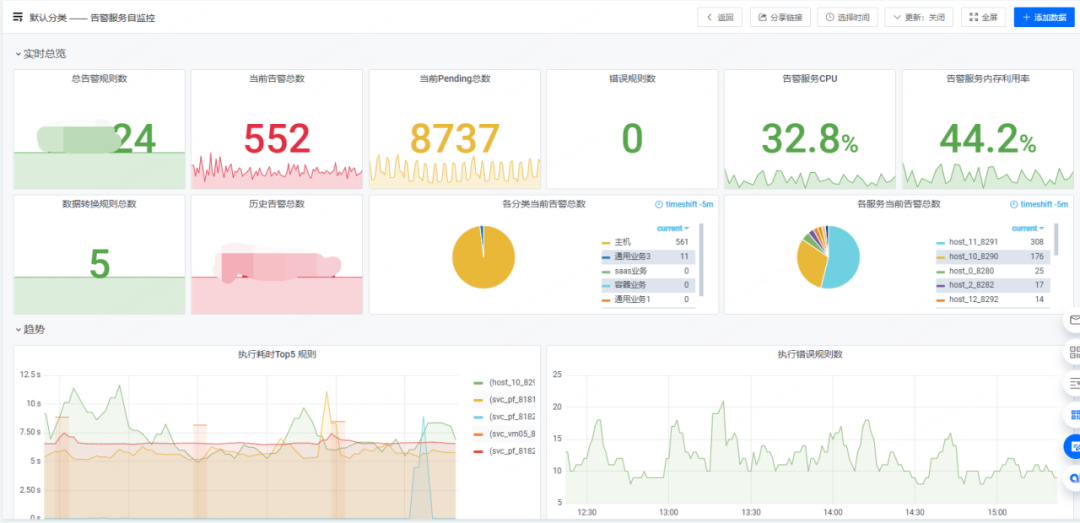The width and height of the screenshot is (1080, 523).
Task: Click the envelope mail icon in the floating sidebar
Action: [1073, 320]
